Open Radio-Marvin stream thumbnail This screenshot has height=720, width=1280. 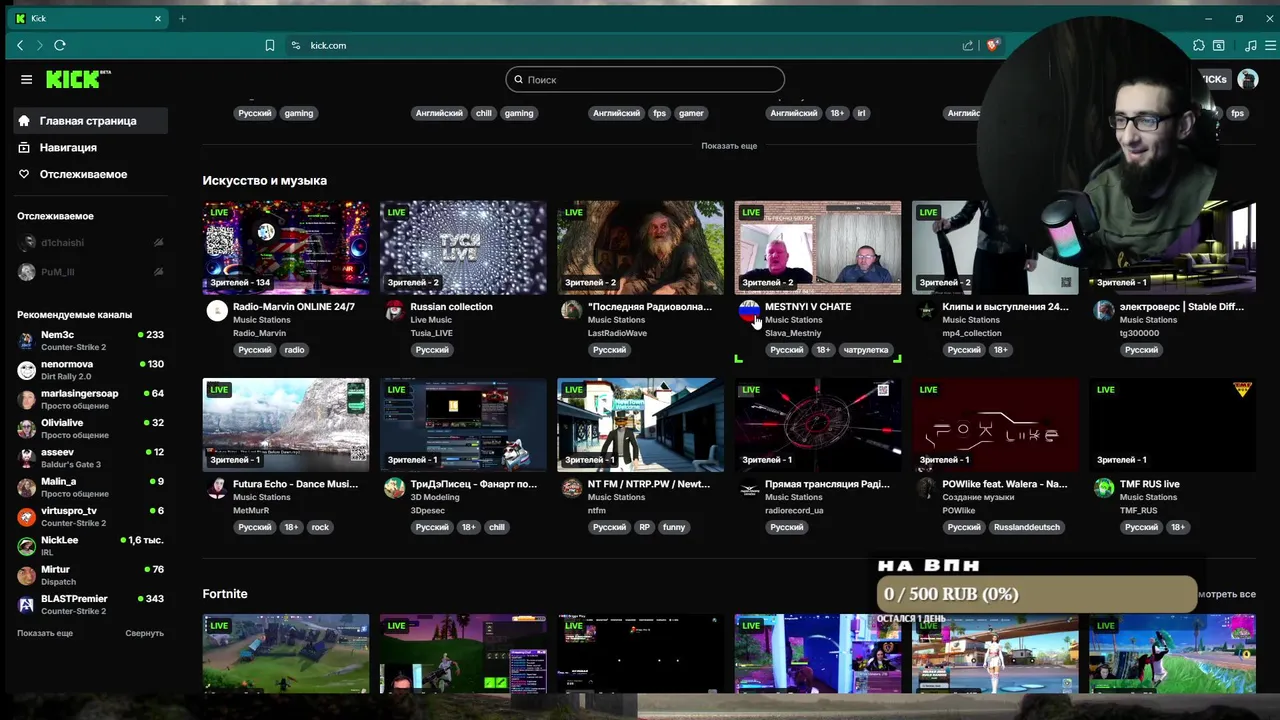pos(286,247)
